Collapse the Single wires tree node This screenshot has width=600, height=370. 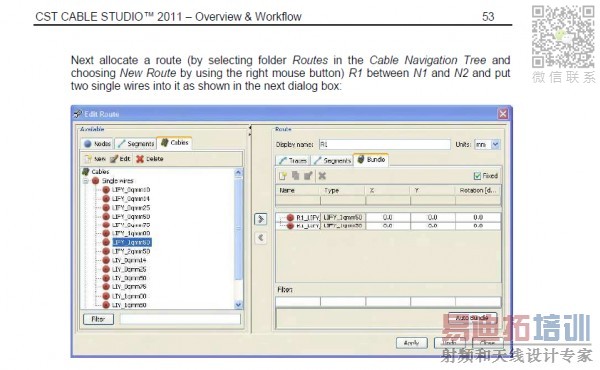[x=86, y=181]
